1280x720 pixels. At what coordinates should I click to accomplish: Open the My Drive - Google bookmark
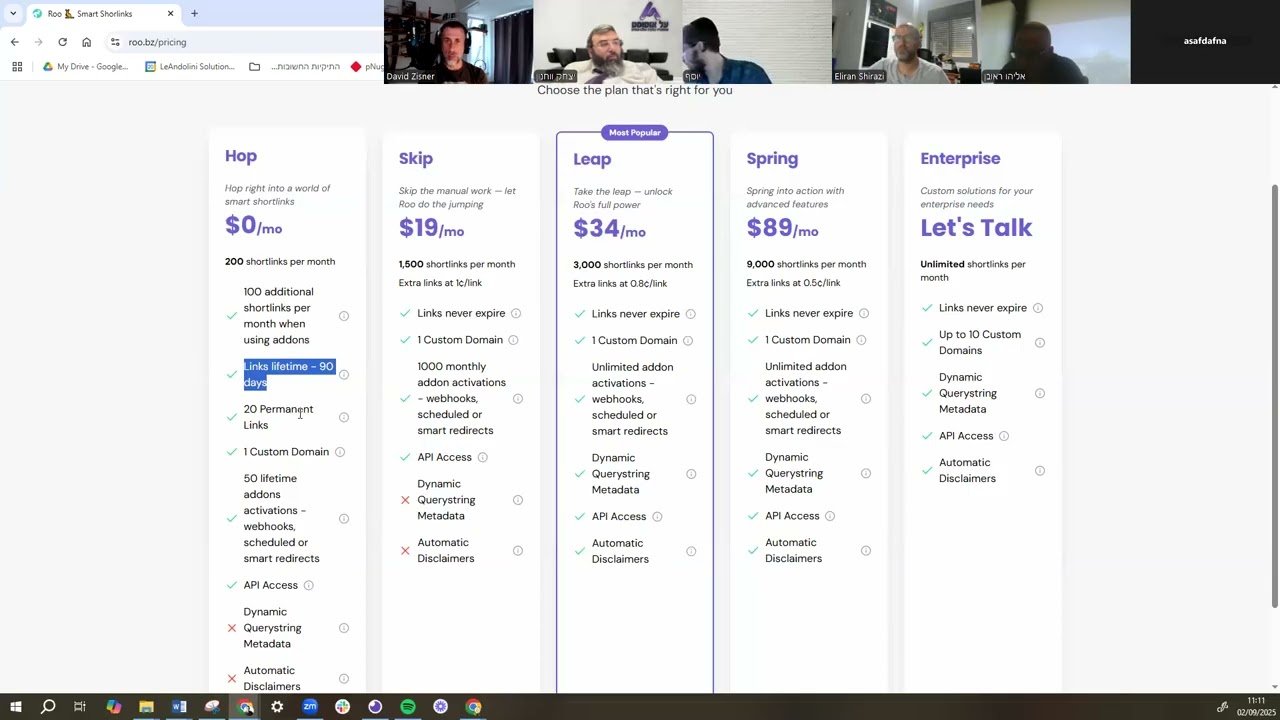[85, 67]
